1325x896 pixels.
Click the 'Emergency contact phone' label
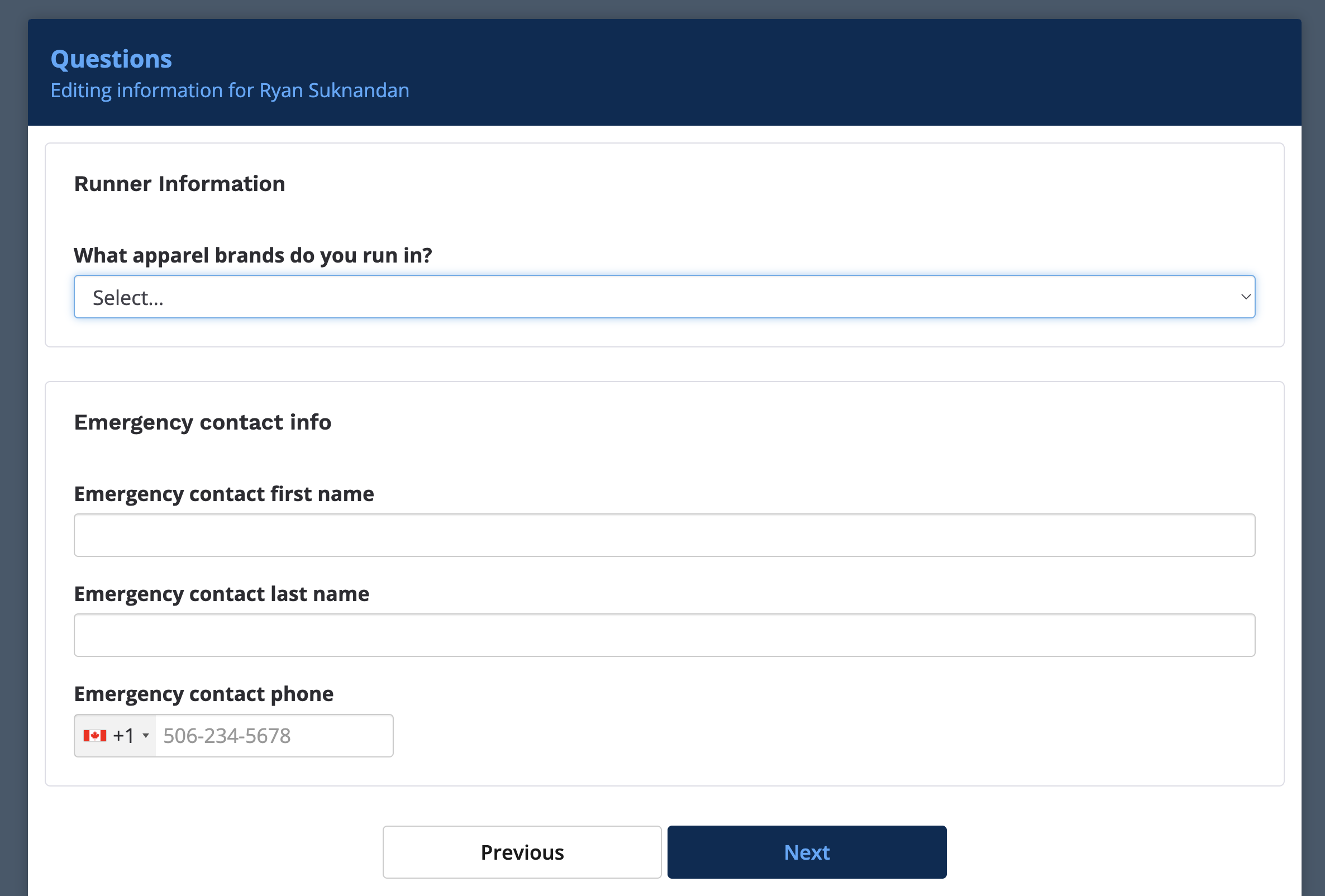pos(203,694)
